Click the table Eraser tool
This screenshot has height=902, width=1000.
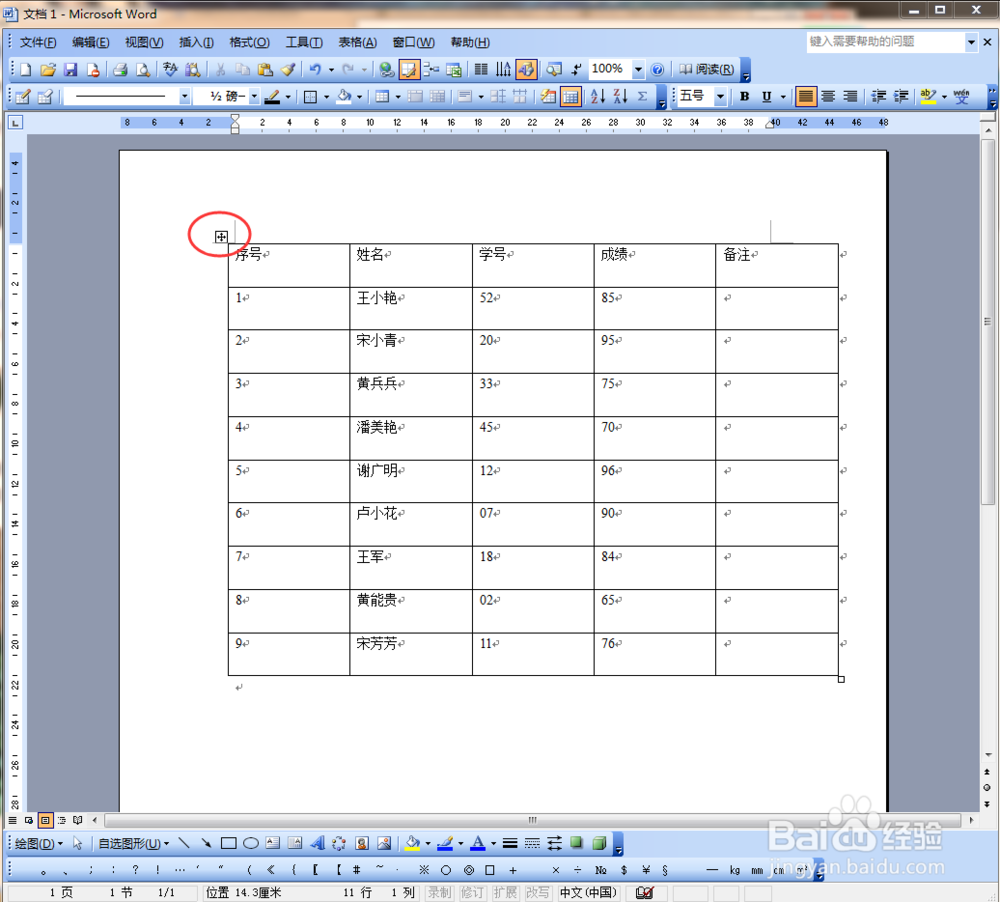(x=43, y=96)
